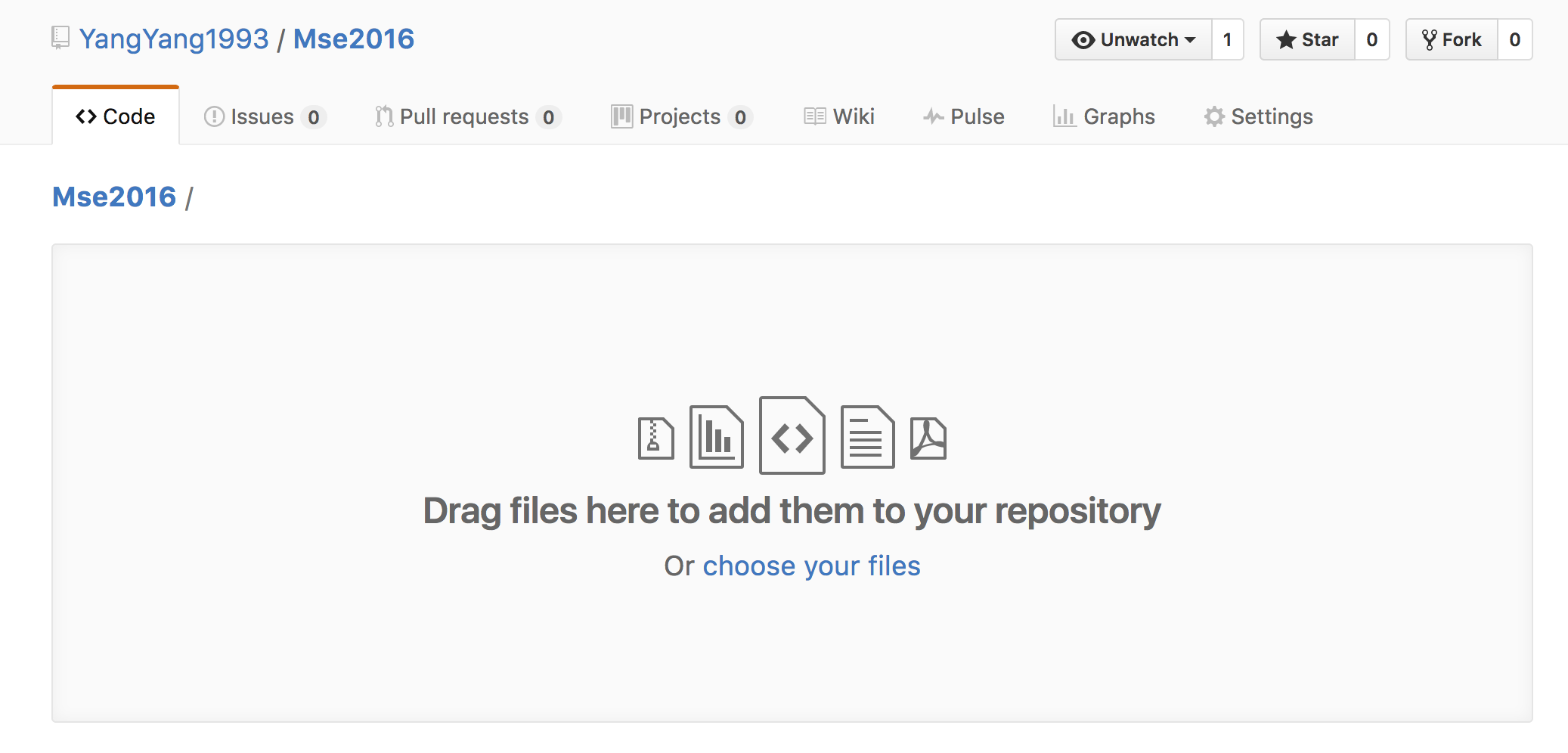
Task: Click the Wiki book icon
Action: click(x=814, y=116)
